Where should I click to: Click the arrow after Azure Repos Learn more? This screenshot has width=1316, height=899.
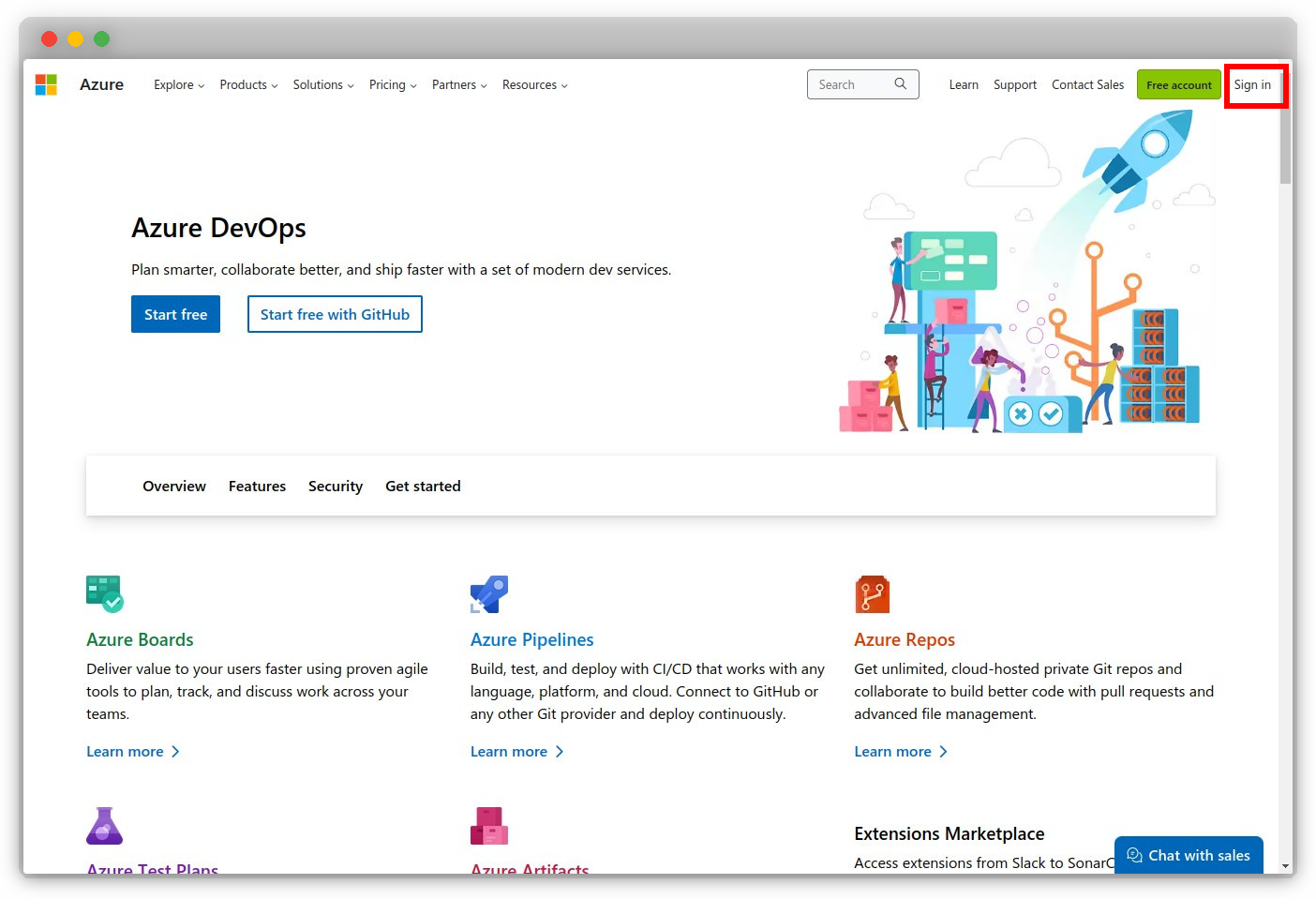tap(943, 752)
